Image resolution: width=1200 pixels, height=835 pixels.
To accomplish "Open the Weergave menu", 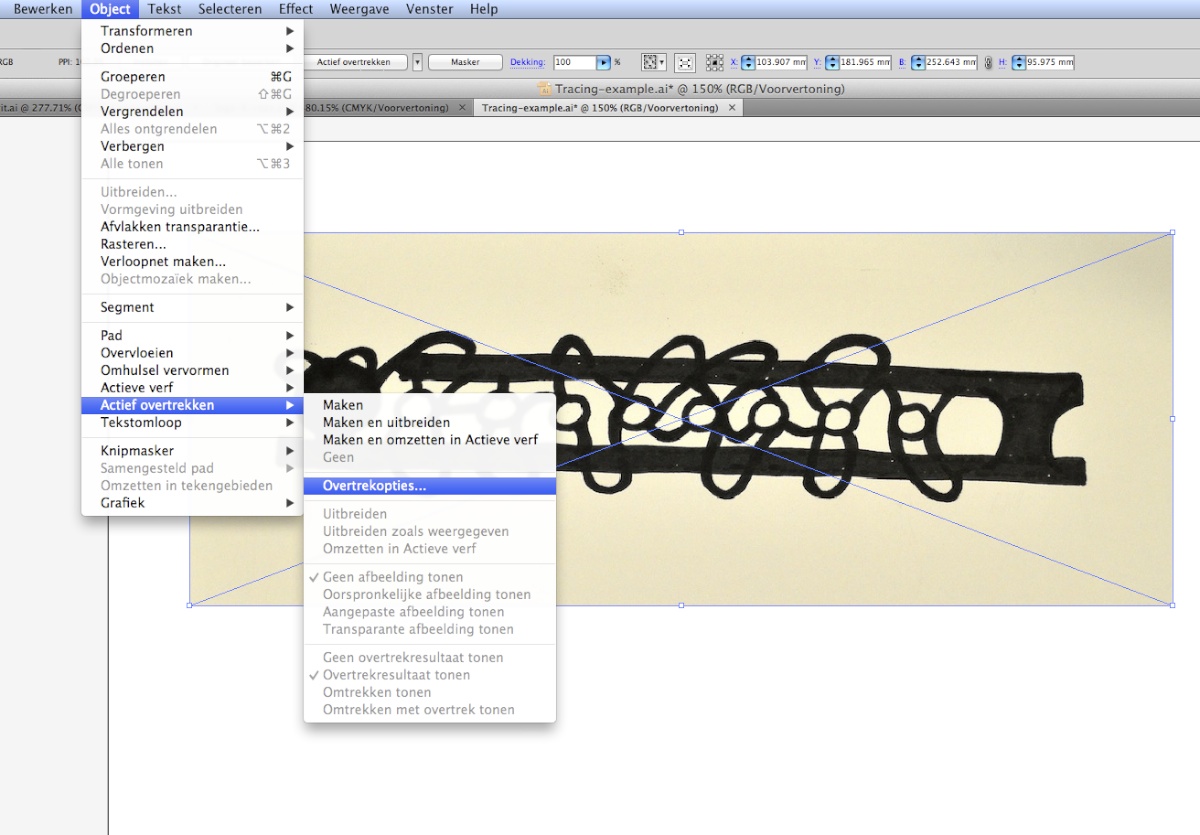I will [x=359, y=9].
